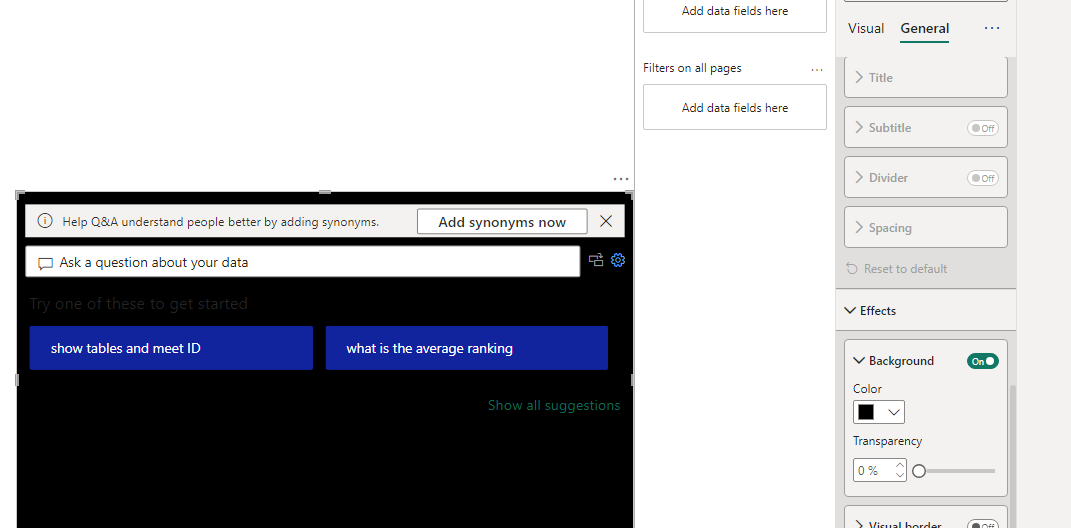1071x528 pixels.
Task: Open Format pane more options ellipsis
Action: (992, 28)
